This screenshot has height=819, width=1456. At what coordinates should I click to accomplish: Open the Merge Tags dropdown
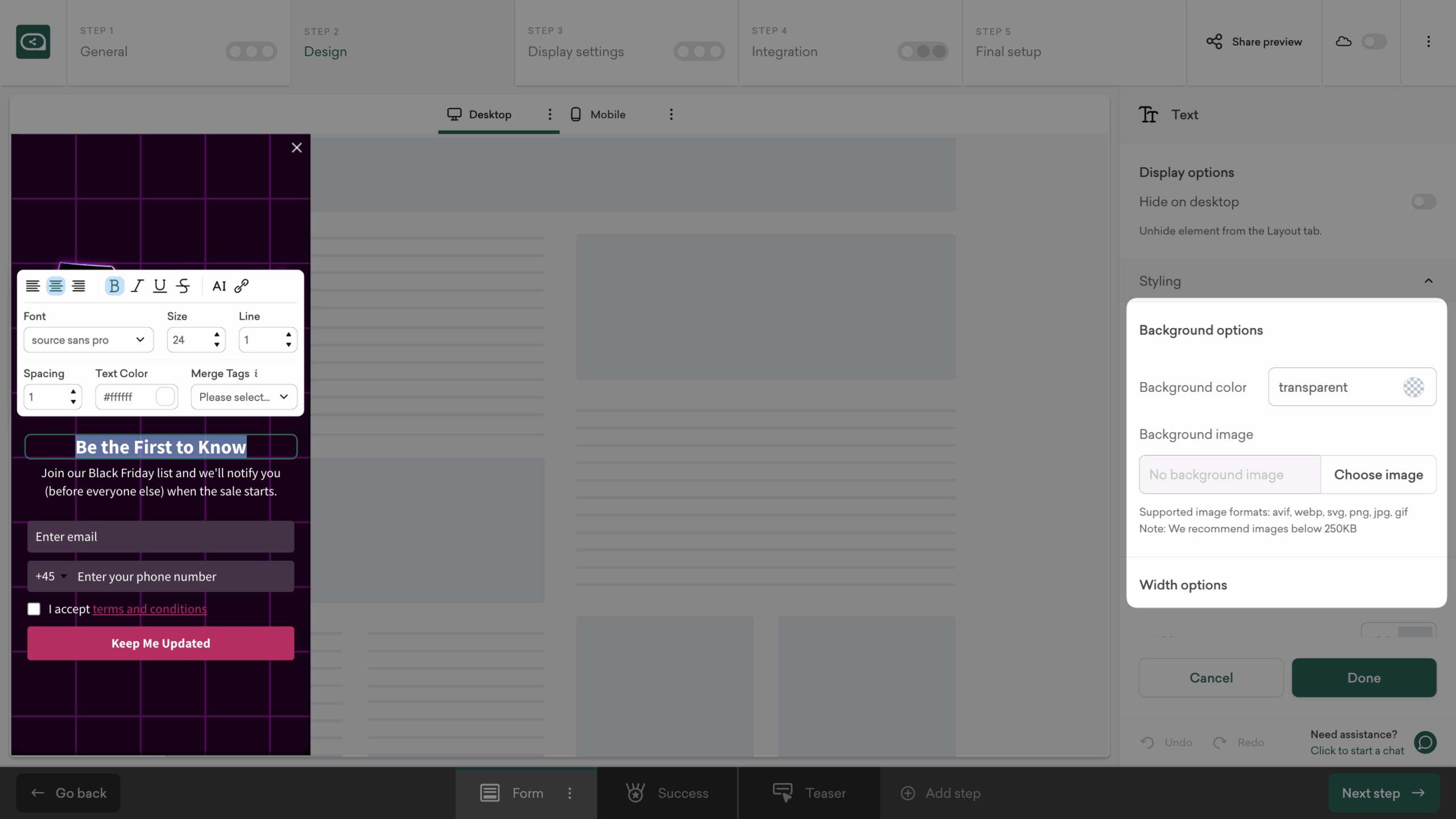(x=243, y=396)
